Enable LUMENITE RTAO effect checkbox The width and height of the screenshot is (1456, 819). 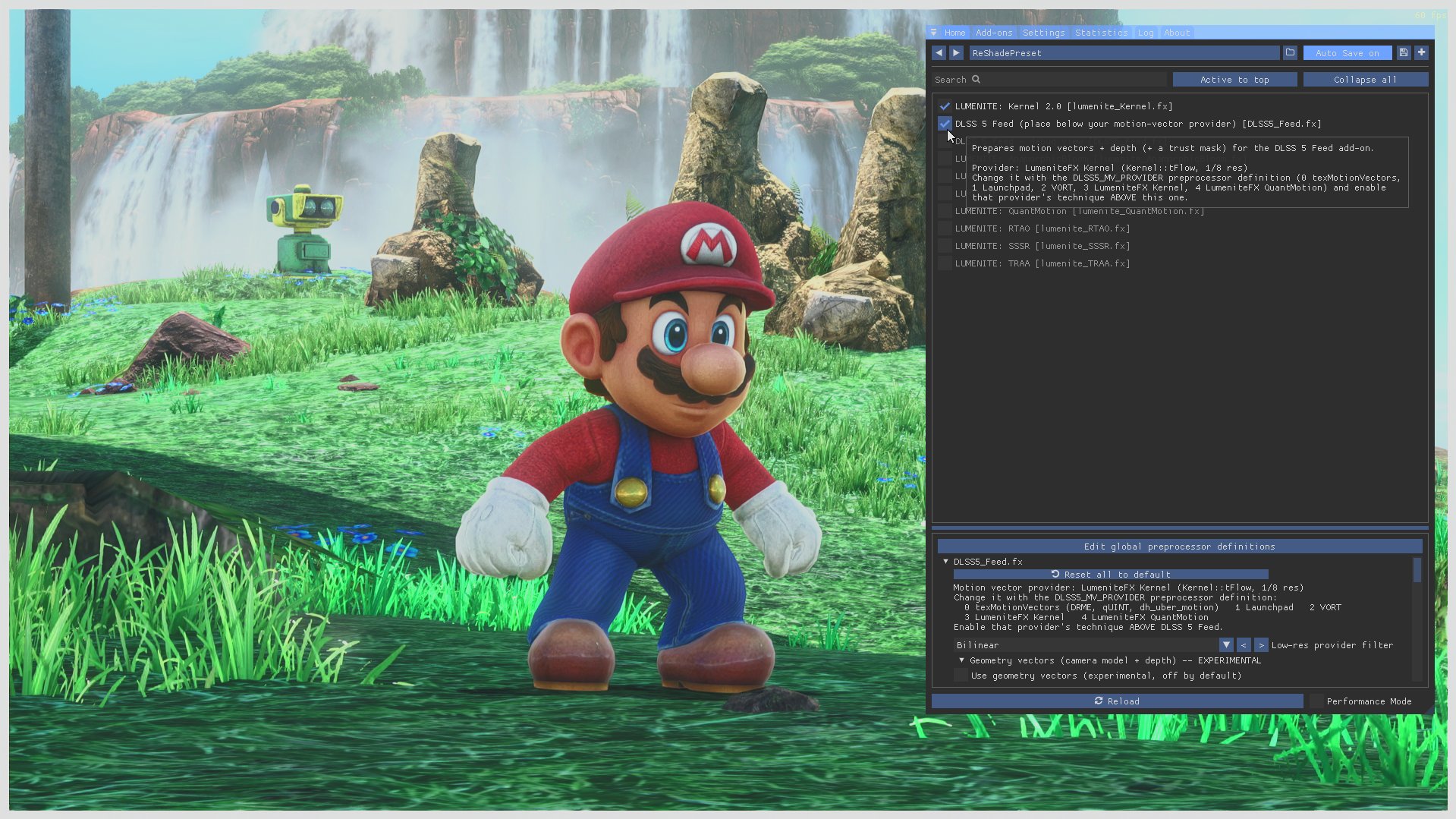945,228
